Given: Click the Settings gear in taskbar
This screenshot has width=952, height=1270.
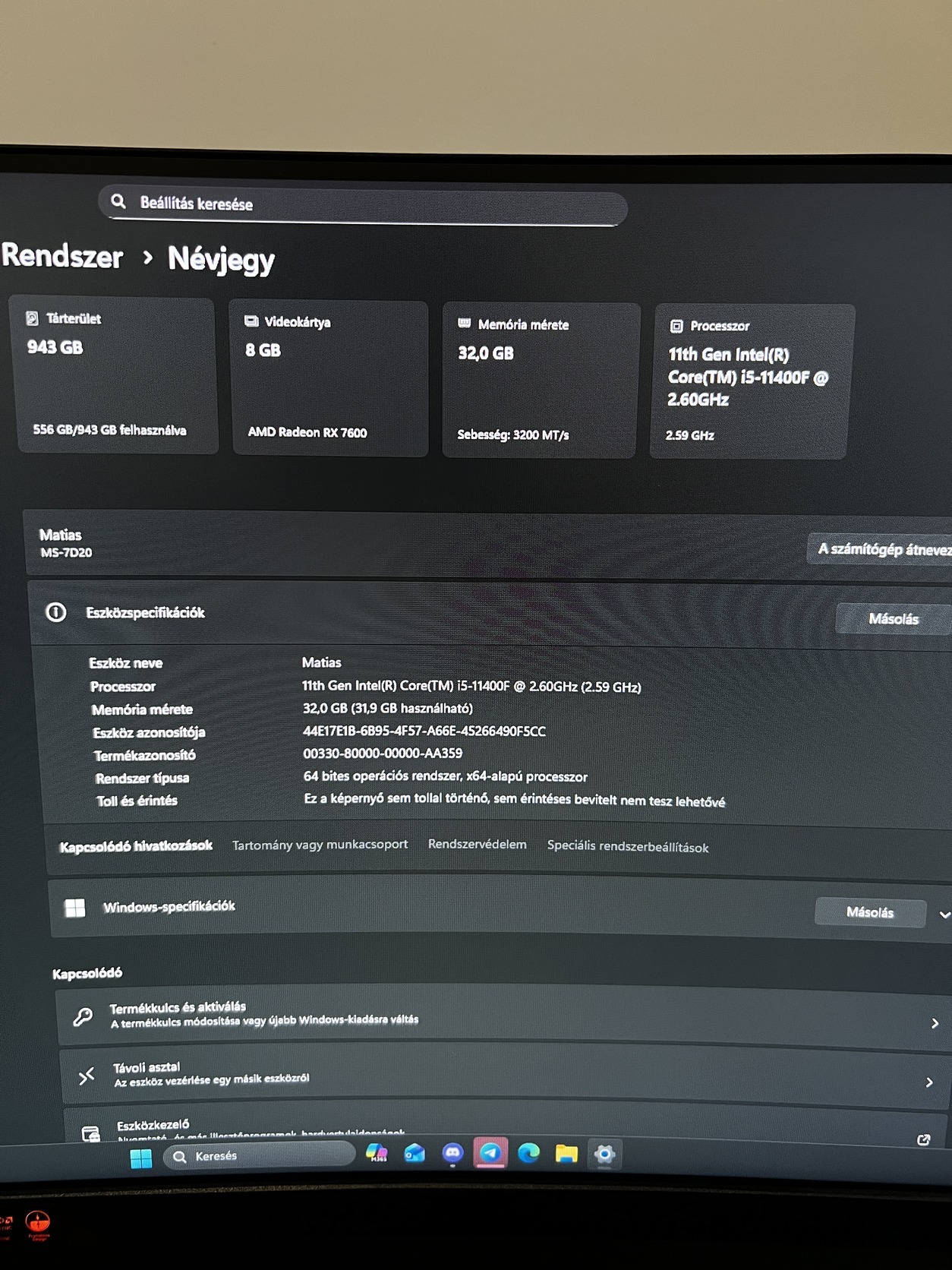Looking at the screenshot, I should pos(604,1155).
